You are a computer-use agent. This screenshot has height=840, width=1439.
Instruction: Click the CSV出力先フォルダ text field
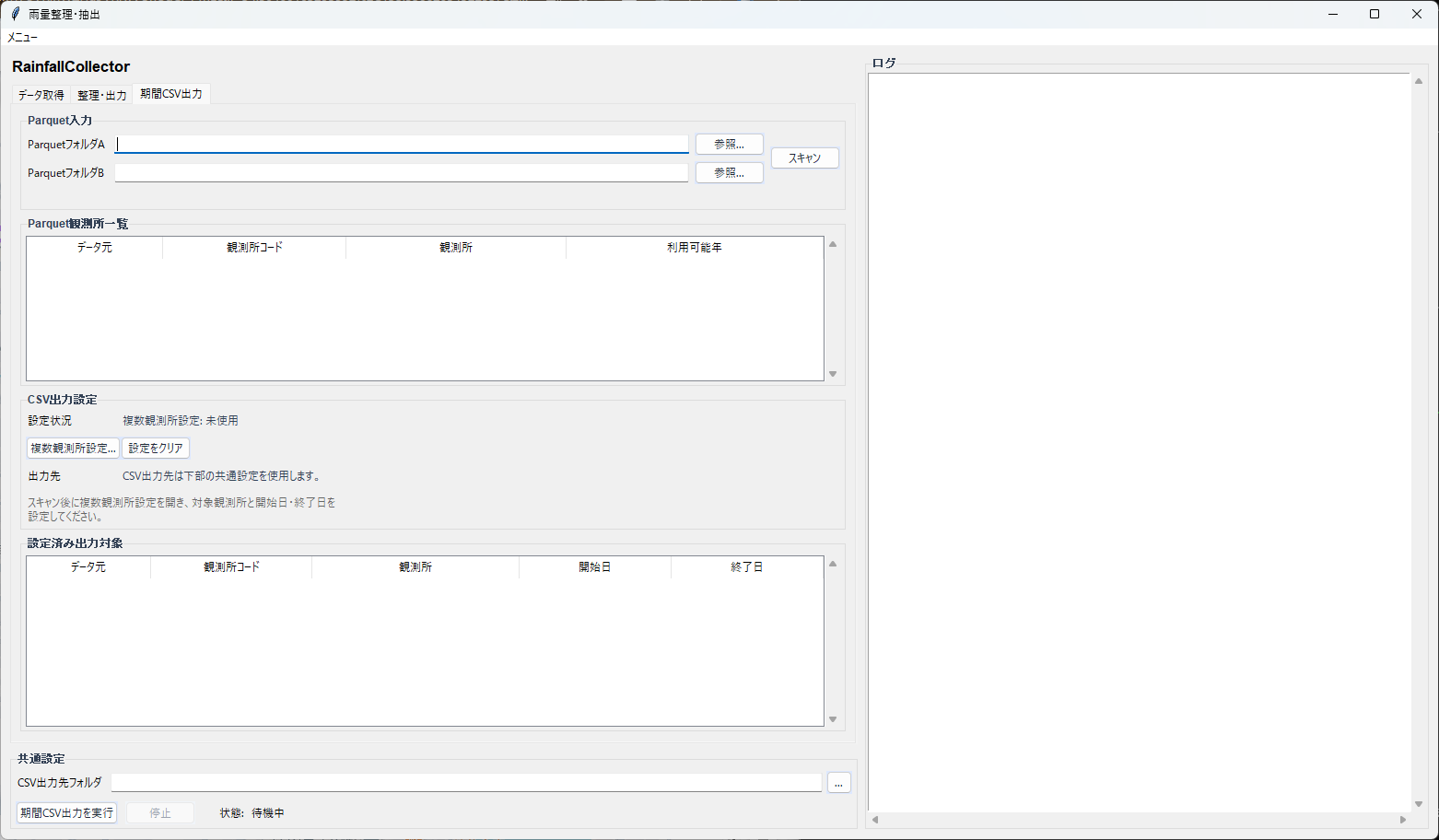click(x=466, y=783)
